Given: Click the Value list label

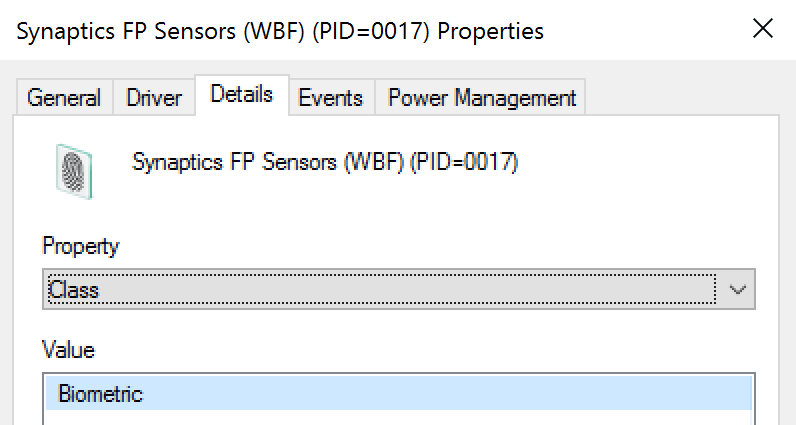Looking at the screenshot, I should pos(68,350).
